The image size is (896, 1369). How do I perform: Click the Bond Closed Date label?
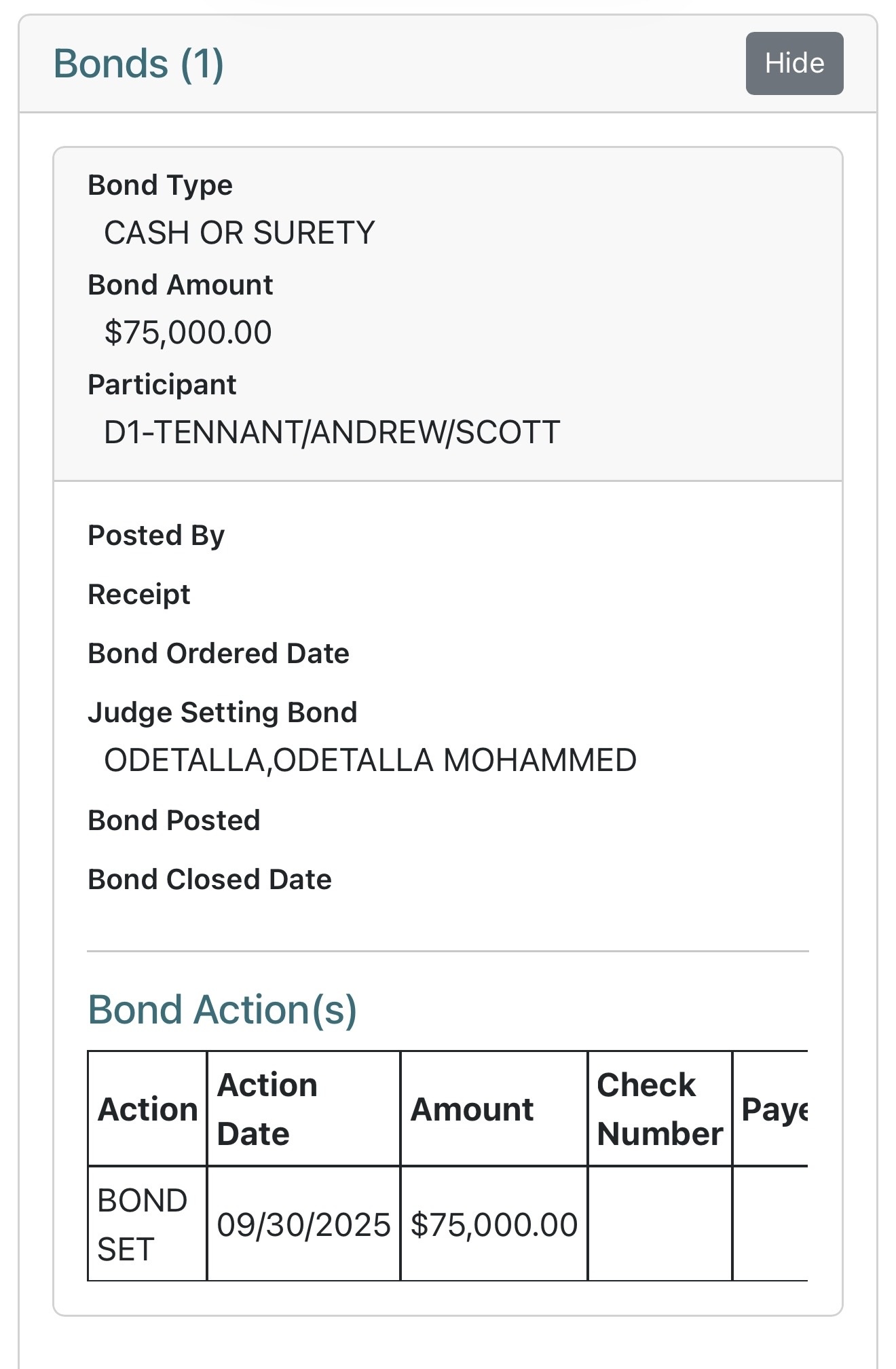tap(210, 880)
